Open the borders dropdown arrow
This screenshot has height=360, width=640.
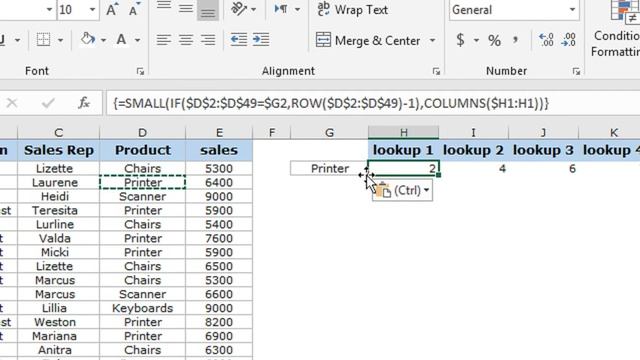click(x=60, y=40)
